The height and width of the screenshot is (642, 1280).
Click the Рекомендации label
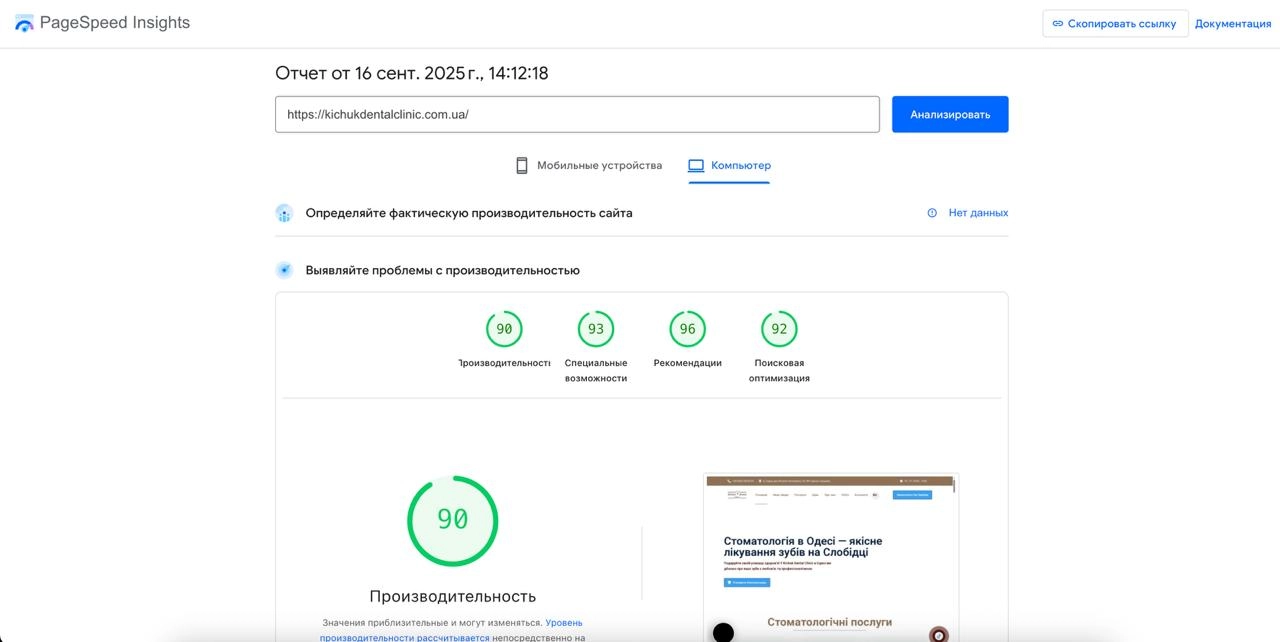tap(688, 363)
